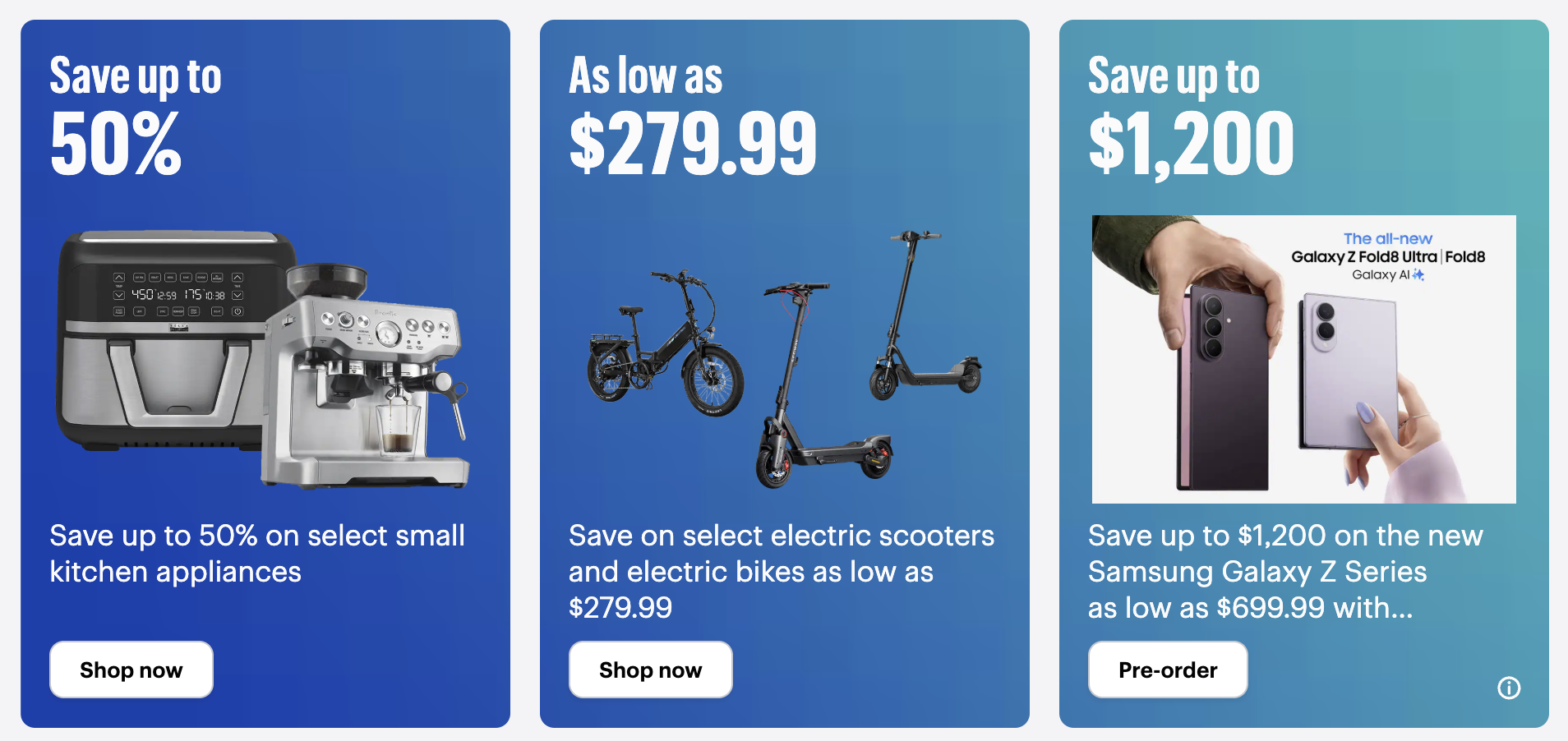Viewport: 1568px width, 741px height.
Task: Open 'Save on select electric scooters' description text
Action: click(782, 572)
